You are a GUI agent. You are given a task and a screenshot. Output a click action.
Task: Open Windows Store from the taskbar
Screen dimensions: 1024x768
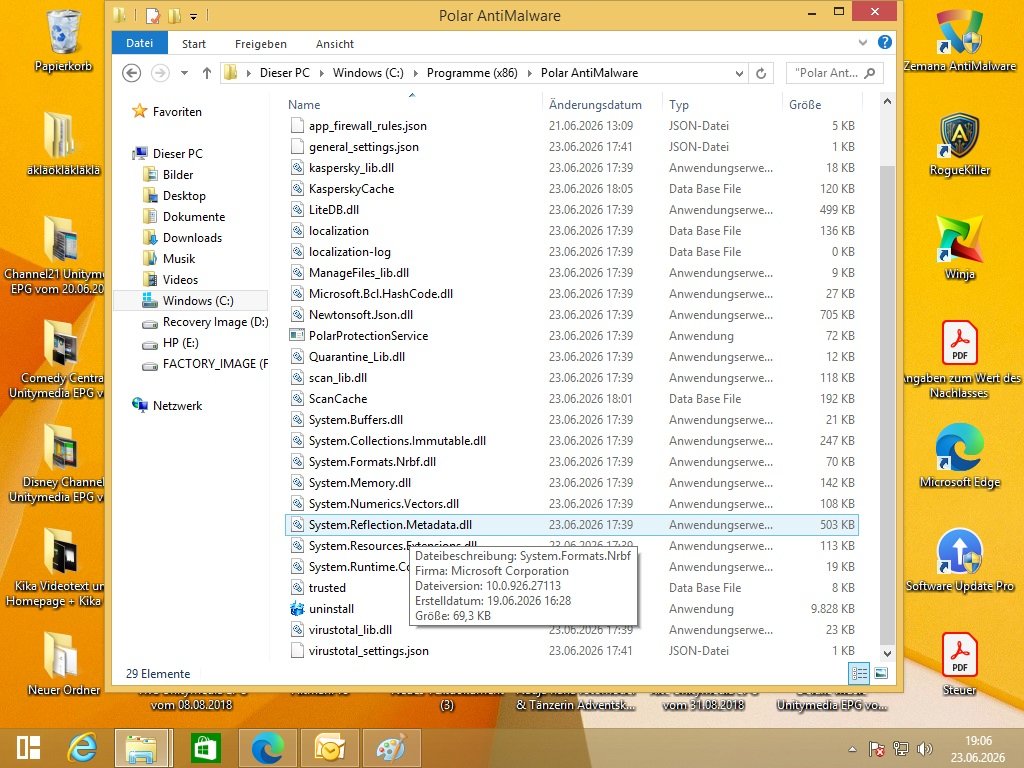[205, 748]
